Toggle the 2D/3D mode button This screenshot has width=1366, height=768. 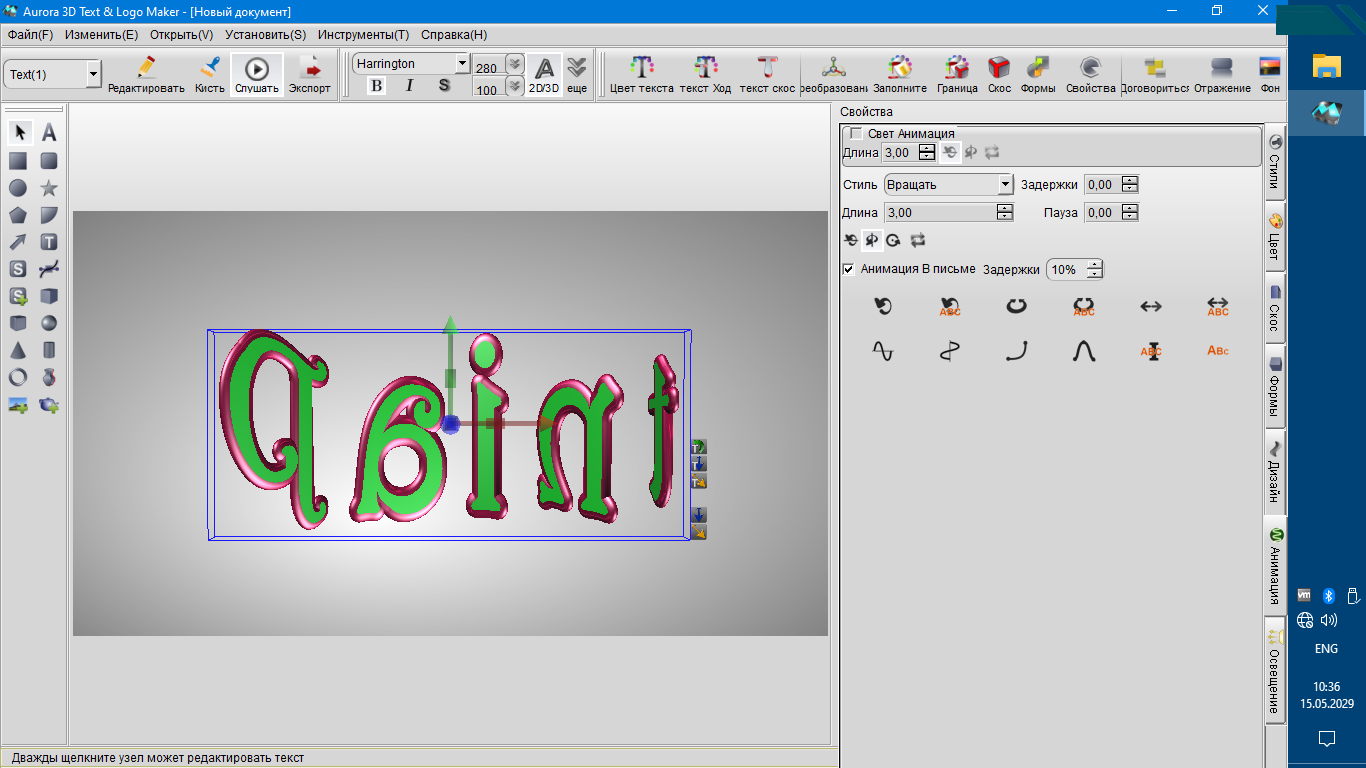point(544,74)
